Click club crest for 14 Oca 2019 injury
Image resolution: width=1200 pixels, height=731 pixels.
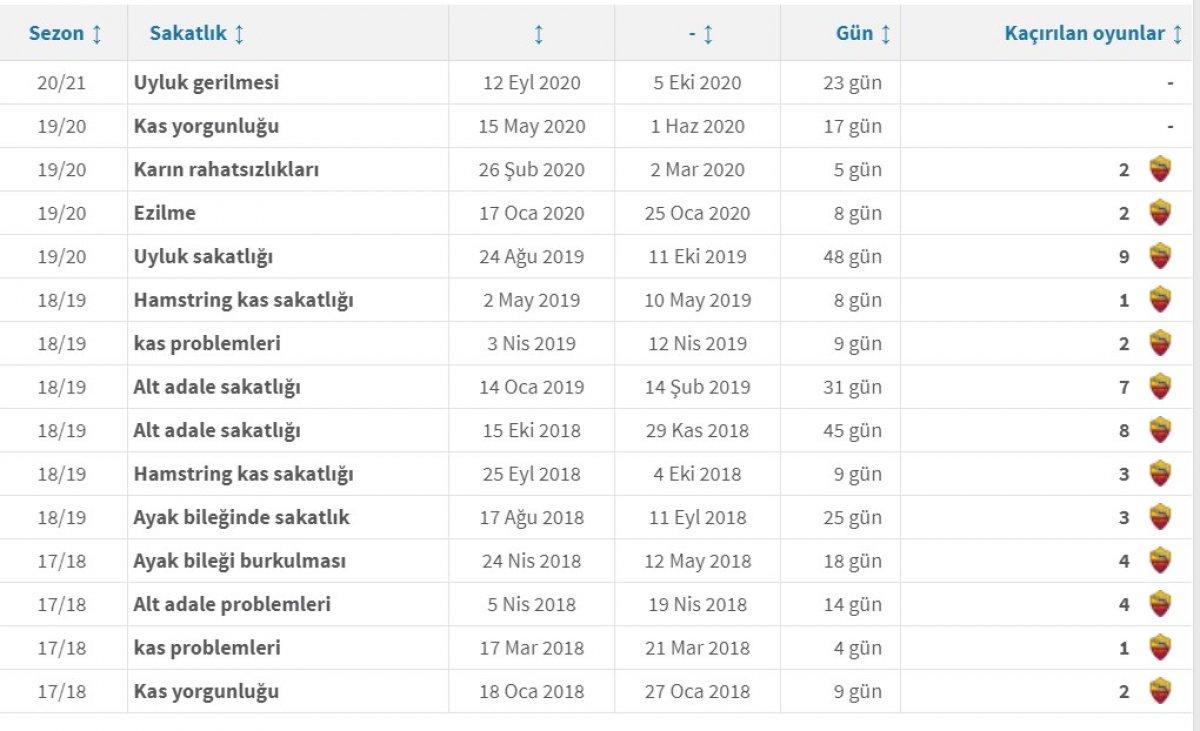[x=1159, y=387]
